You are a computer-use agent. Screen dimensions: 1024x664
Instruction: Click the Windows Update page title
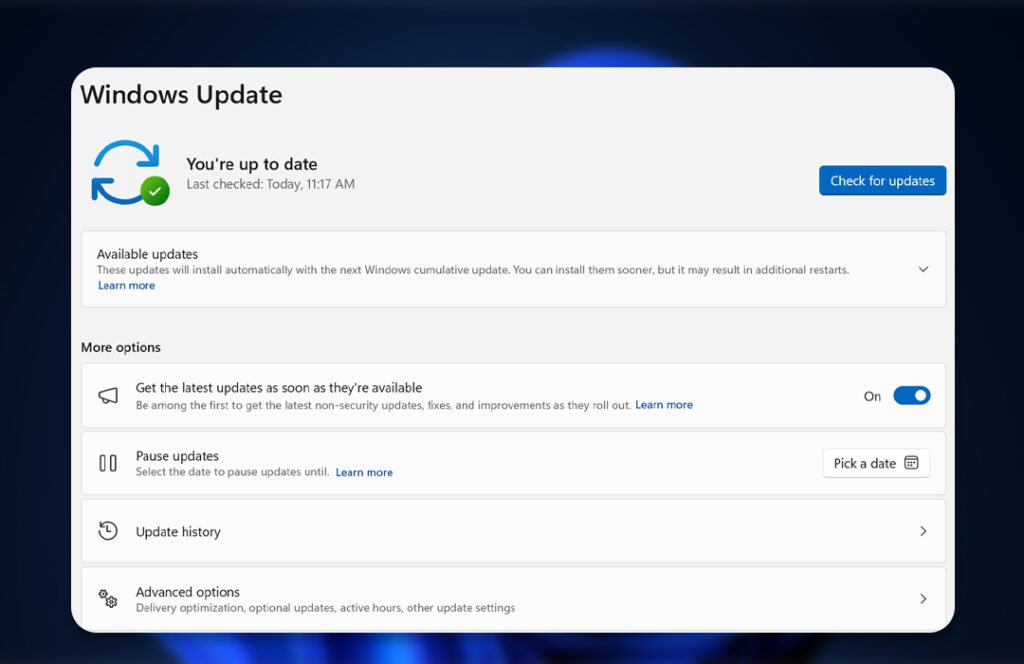coord(181,95)
